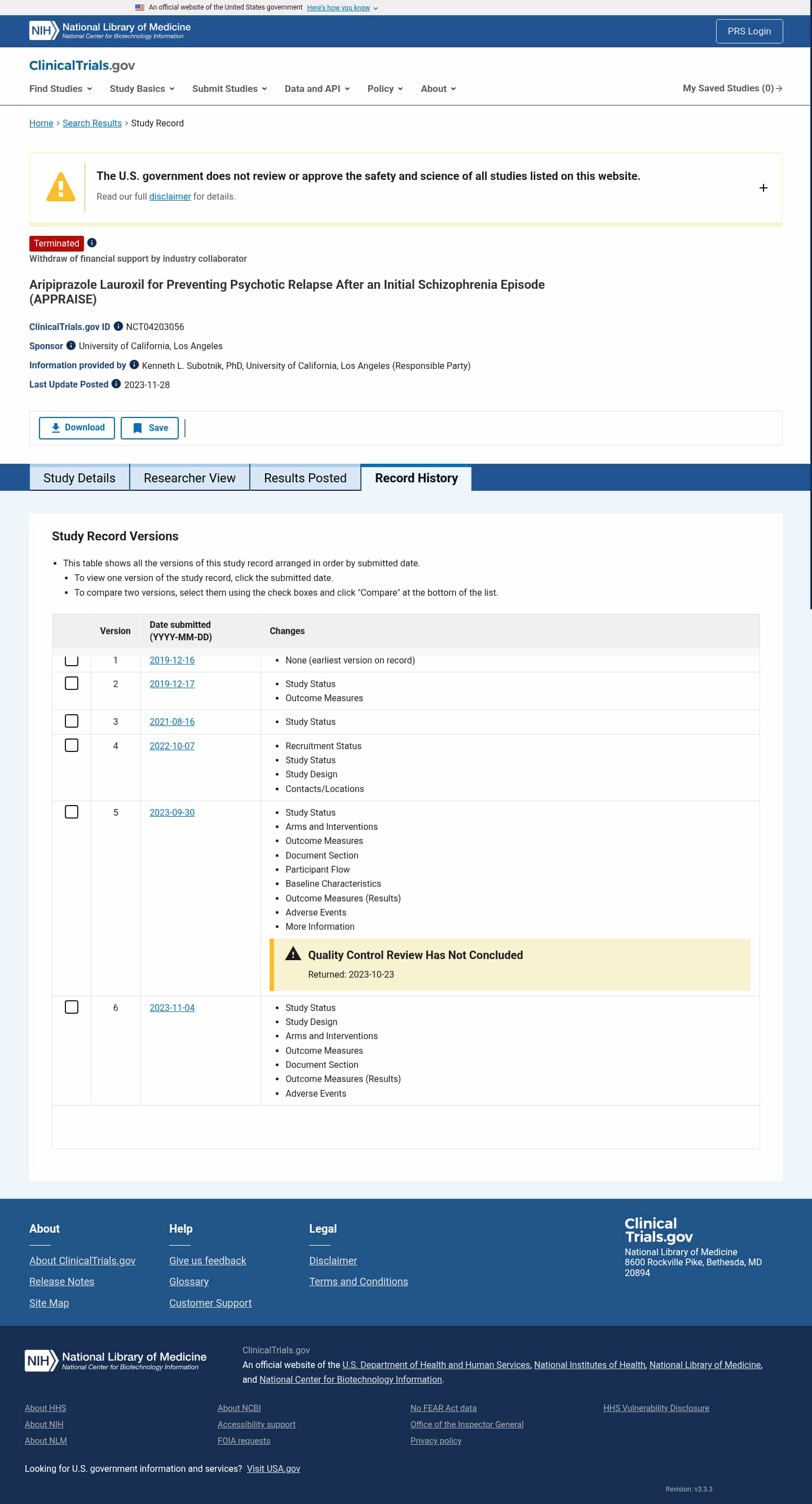Viewport: 812px width, 1504px height.
Task: Click the NIH logo in the footer
Action: tap(116, 1360)
